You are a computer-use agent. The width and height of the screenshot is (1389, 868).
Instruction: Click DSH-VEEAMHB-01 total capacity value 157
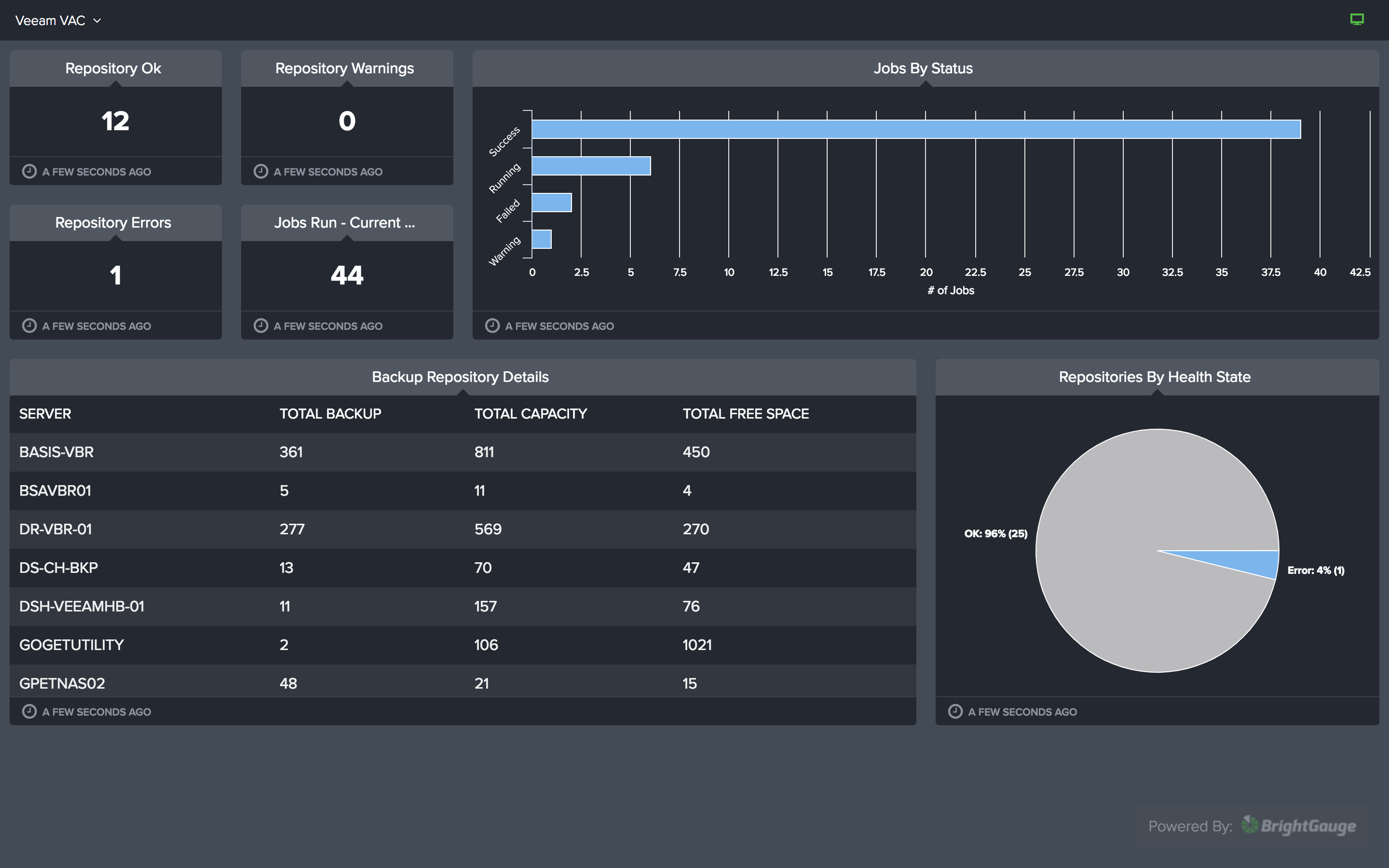pyautogui.click(x=485, y=606)
